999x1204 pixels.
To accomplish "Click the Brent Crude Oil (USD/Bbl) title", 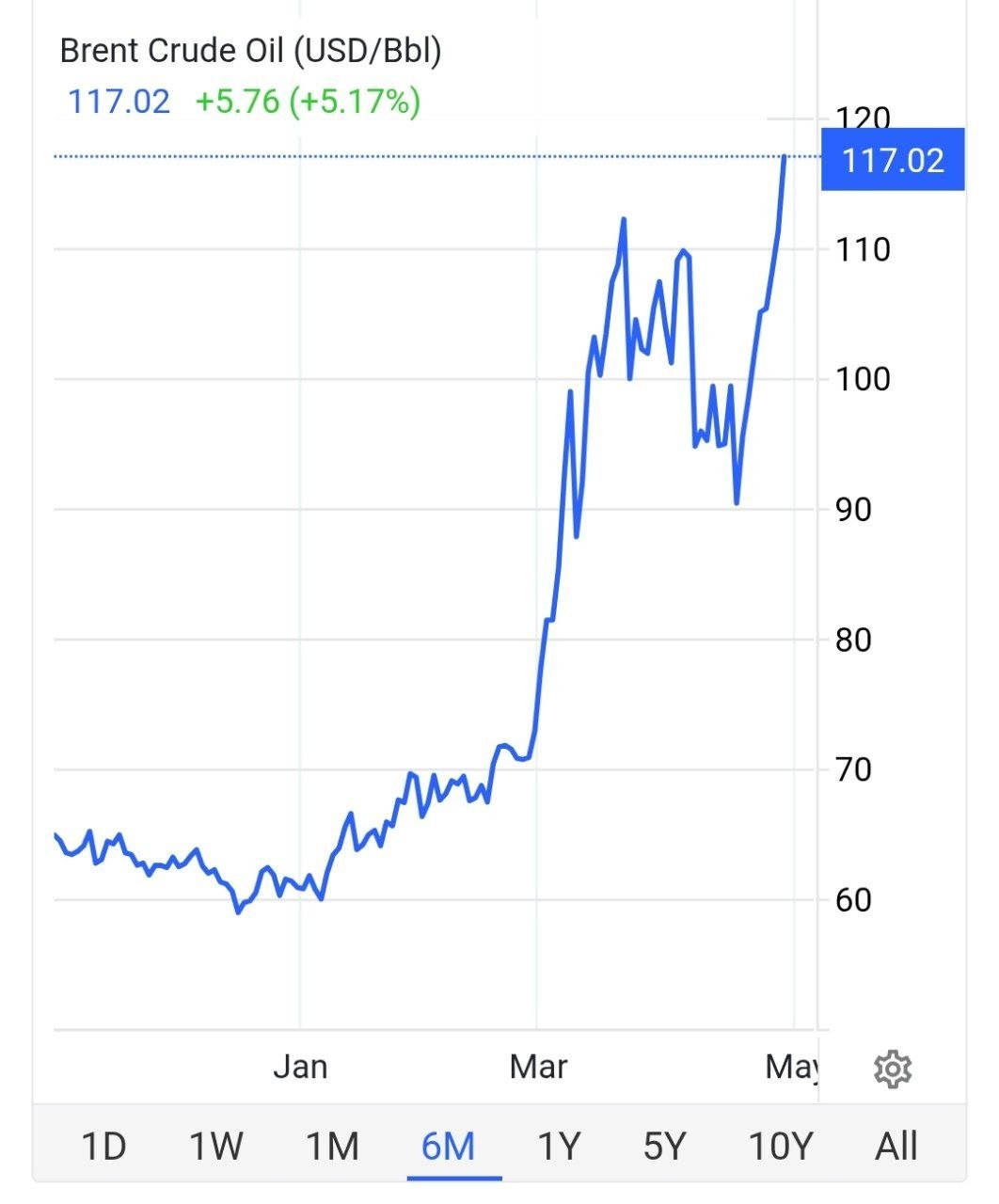I will (250, 51).
